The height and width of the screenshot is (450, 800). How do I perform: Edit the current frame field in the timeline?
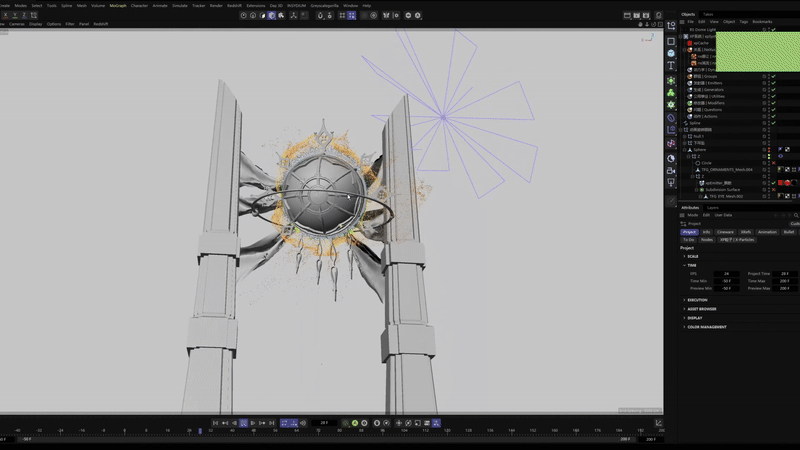324,423
